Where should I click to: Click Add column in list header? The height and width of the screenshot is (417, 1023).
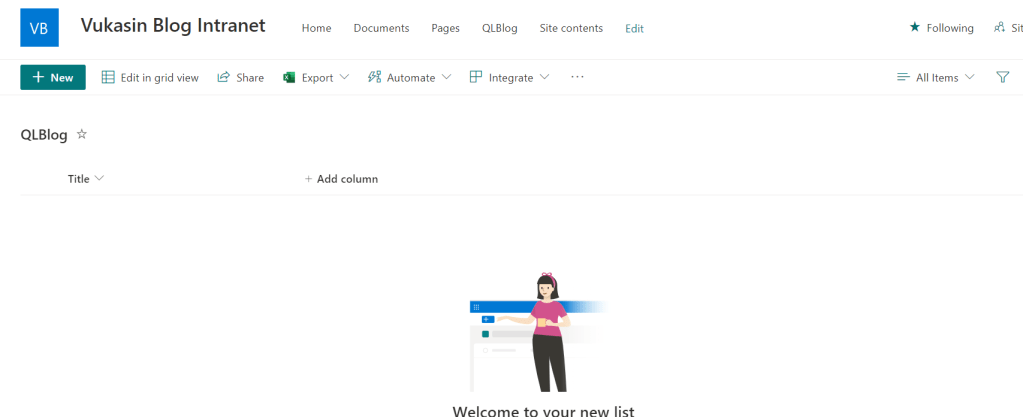pos(341,179)
